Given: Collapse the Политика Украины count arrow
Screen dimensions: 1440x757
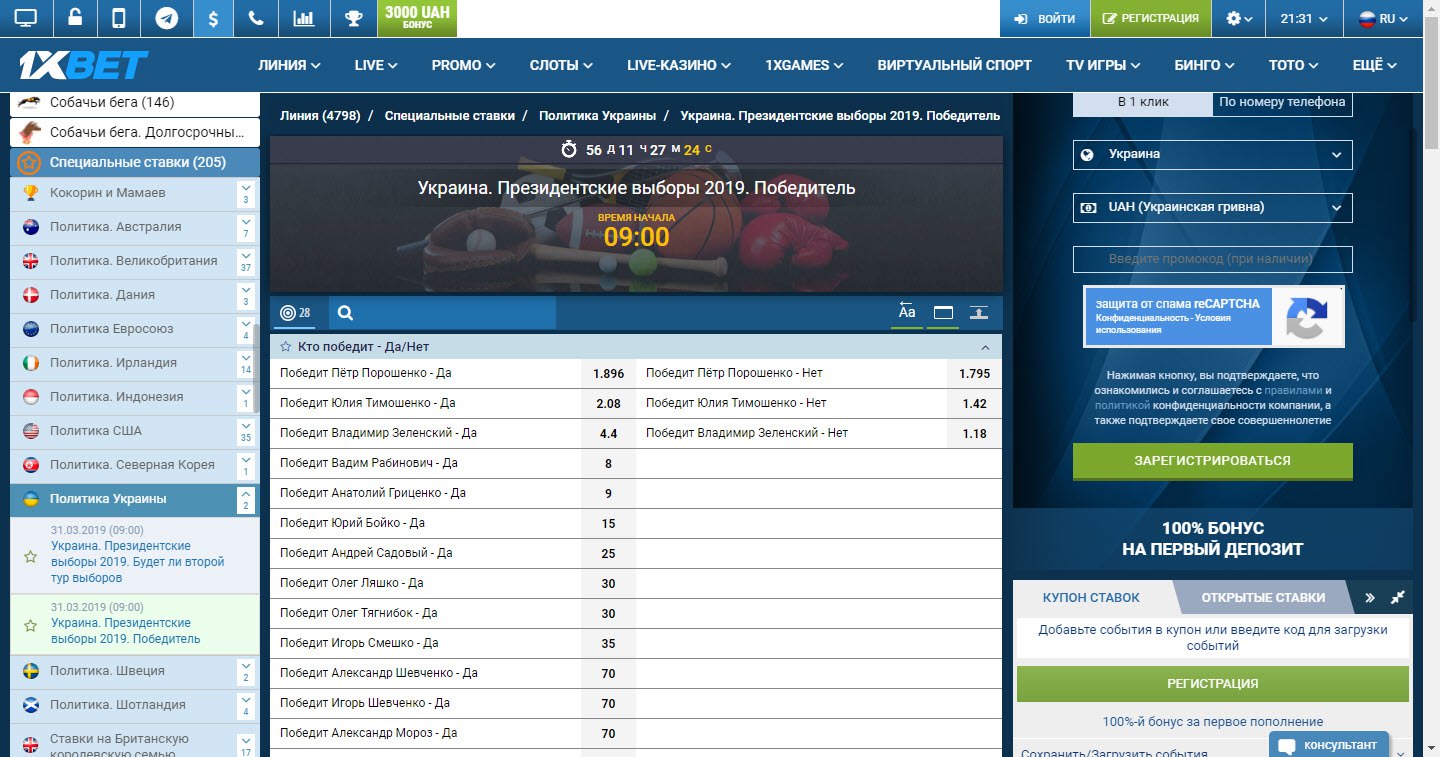Looking at the screenshot, I should [246, 499].
